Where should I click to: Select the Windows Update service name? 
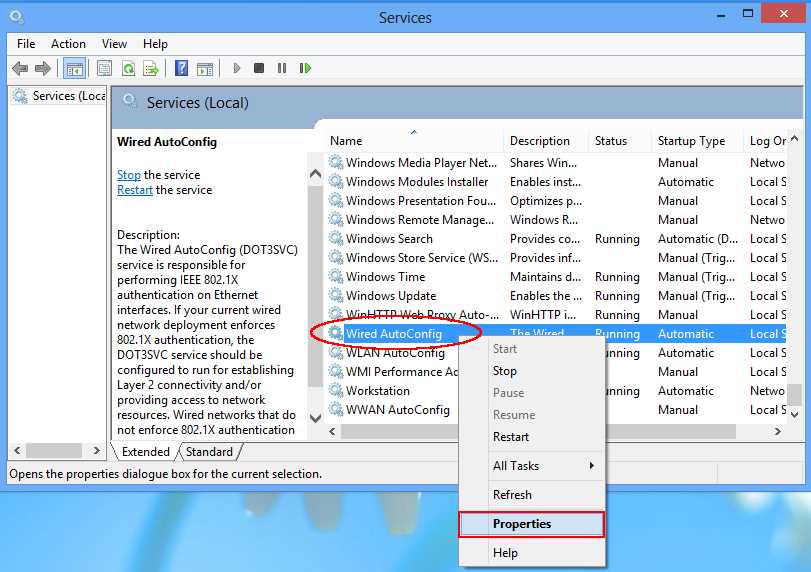point(391,296)
